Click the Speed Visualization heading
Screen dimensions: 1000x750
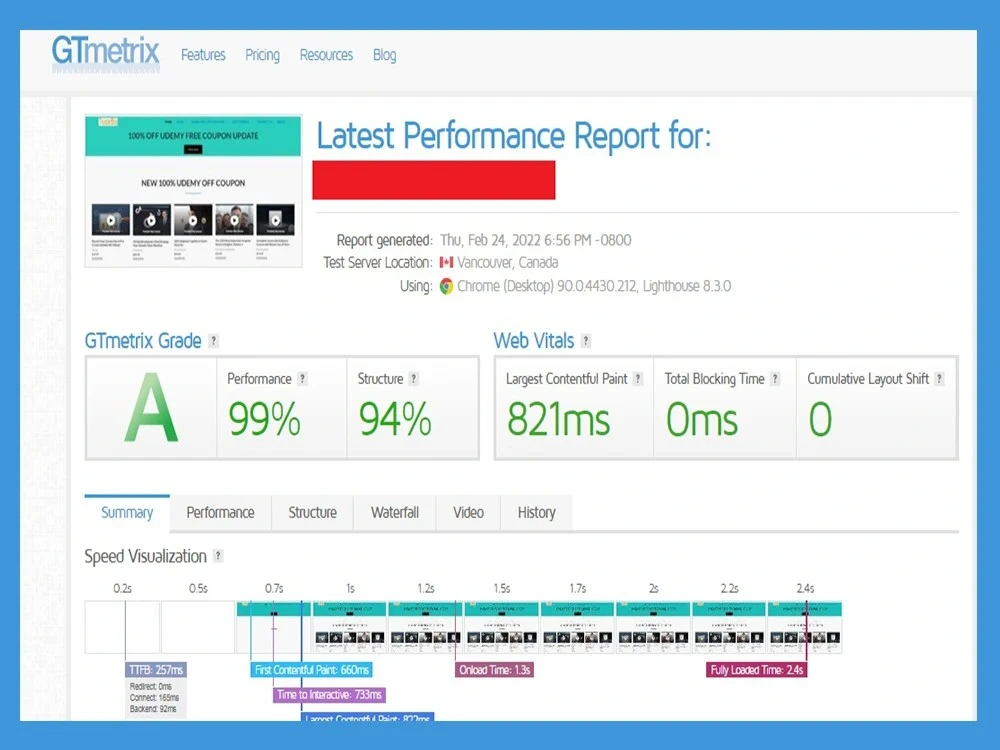point(145,556)
